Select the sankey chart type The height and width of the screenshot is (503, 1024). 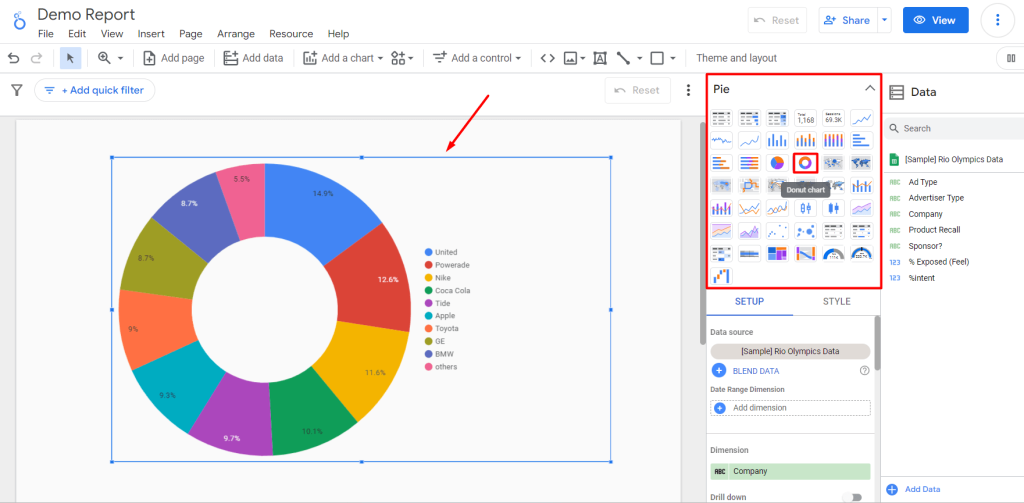(x=805, y=253)
